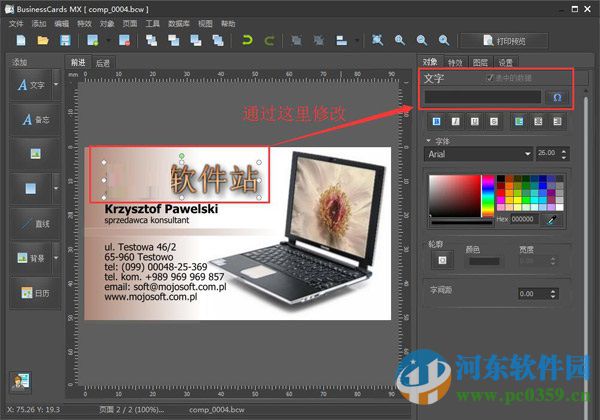Image resolution: width=600 pixels, height=420 pixels.
Task: Align text center
Action: pos(538,122)
